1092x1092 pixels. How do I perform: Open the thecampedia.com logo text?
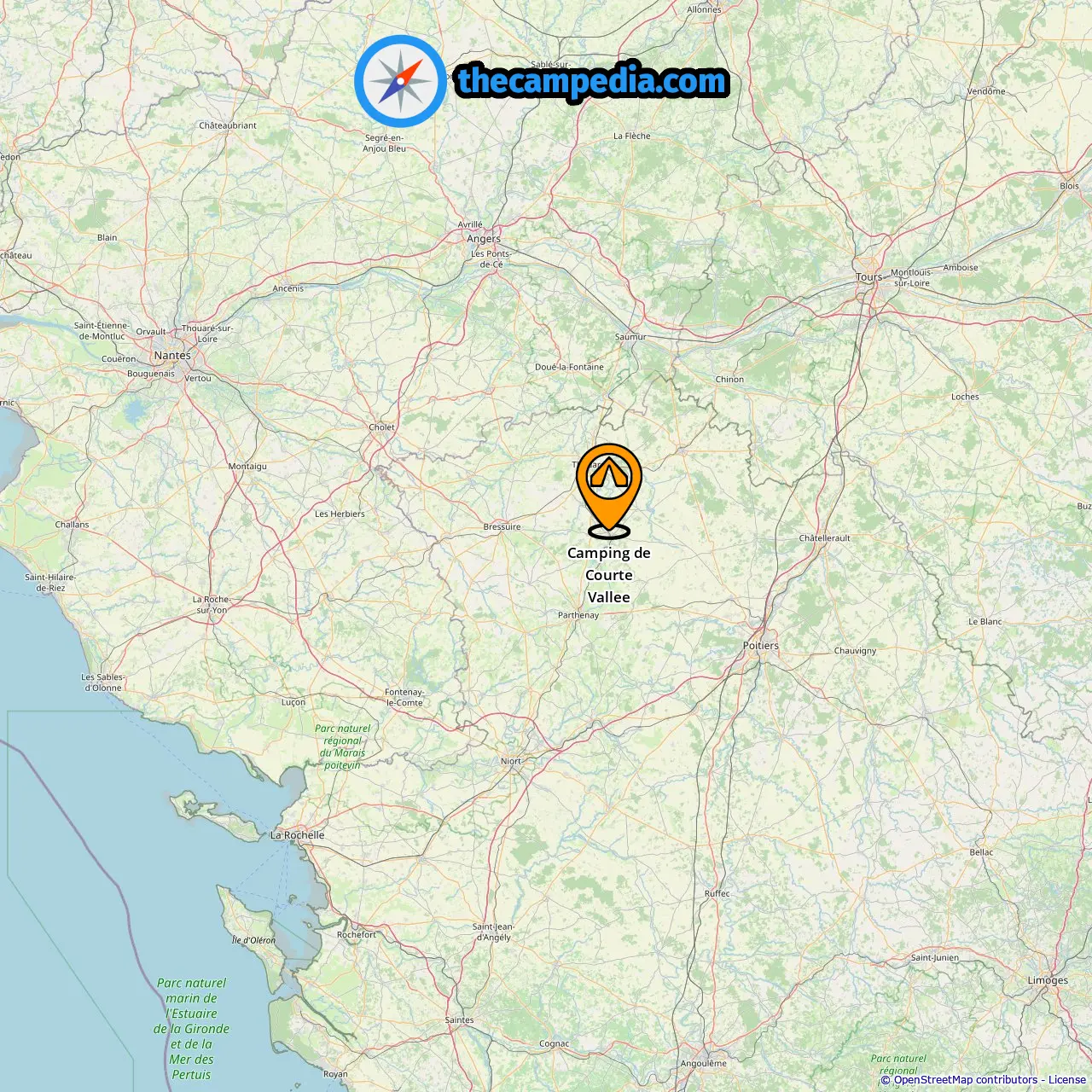point(592,82)
